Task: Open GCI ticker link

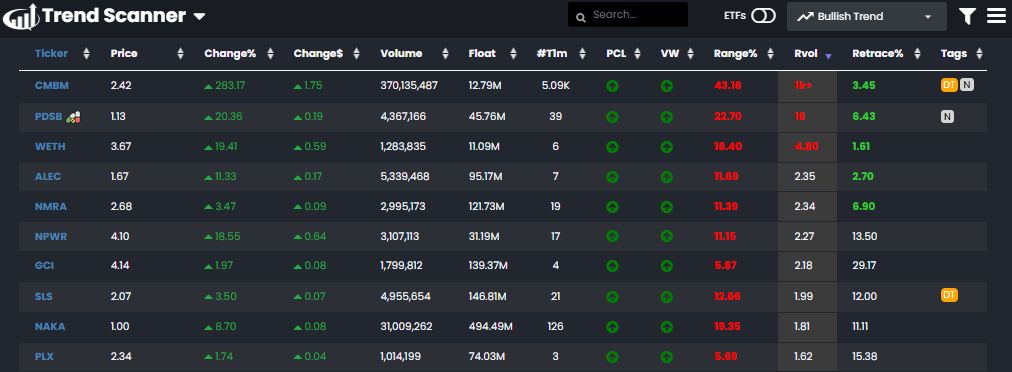Action: pyautogui.click(x=44, y=265)
